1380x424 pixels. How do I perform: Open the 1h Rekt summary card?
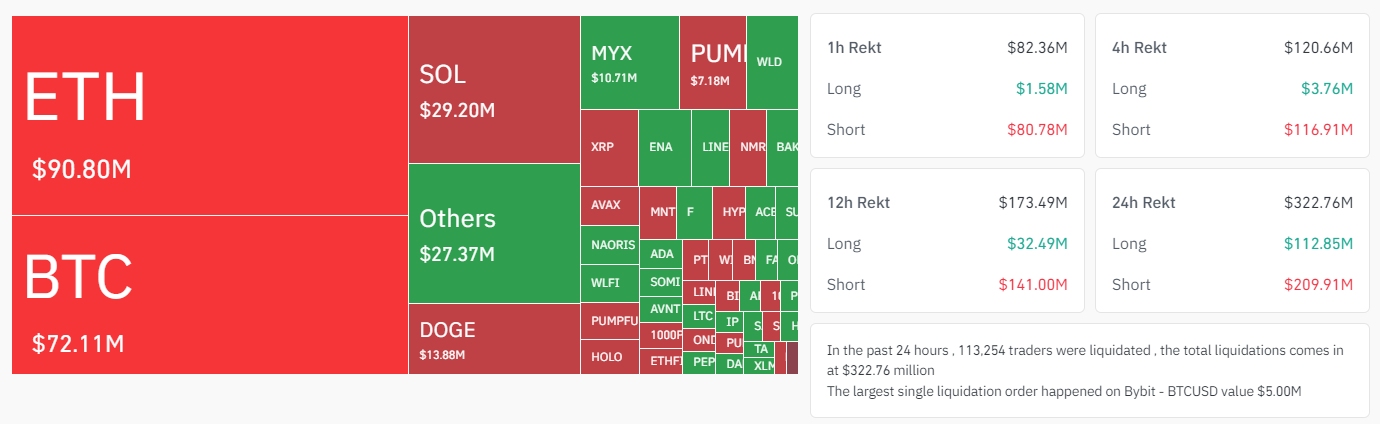[947, 85]
